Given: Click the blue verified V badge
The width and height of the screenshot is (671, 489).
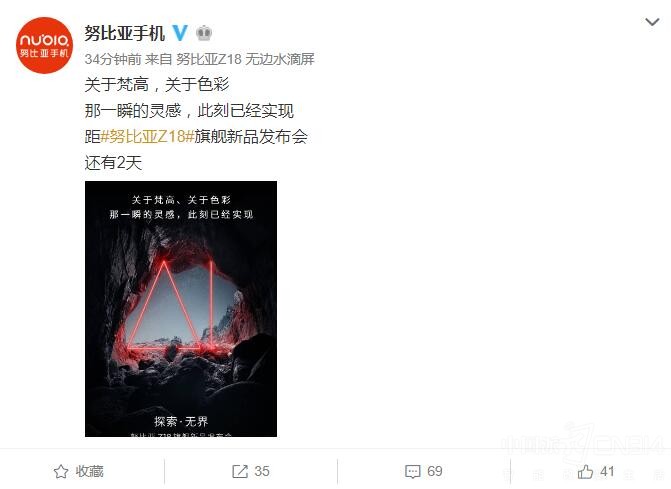Looking at the screenshot, I should [x=180, y=33].
